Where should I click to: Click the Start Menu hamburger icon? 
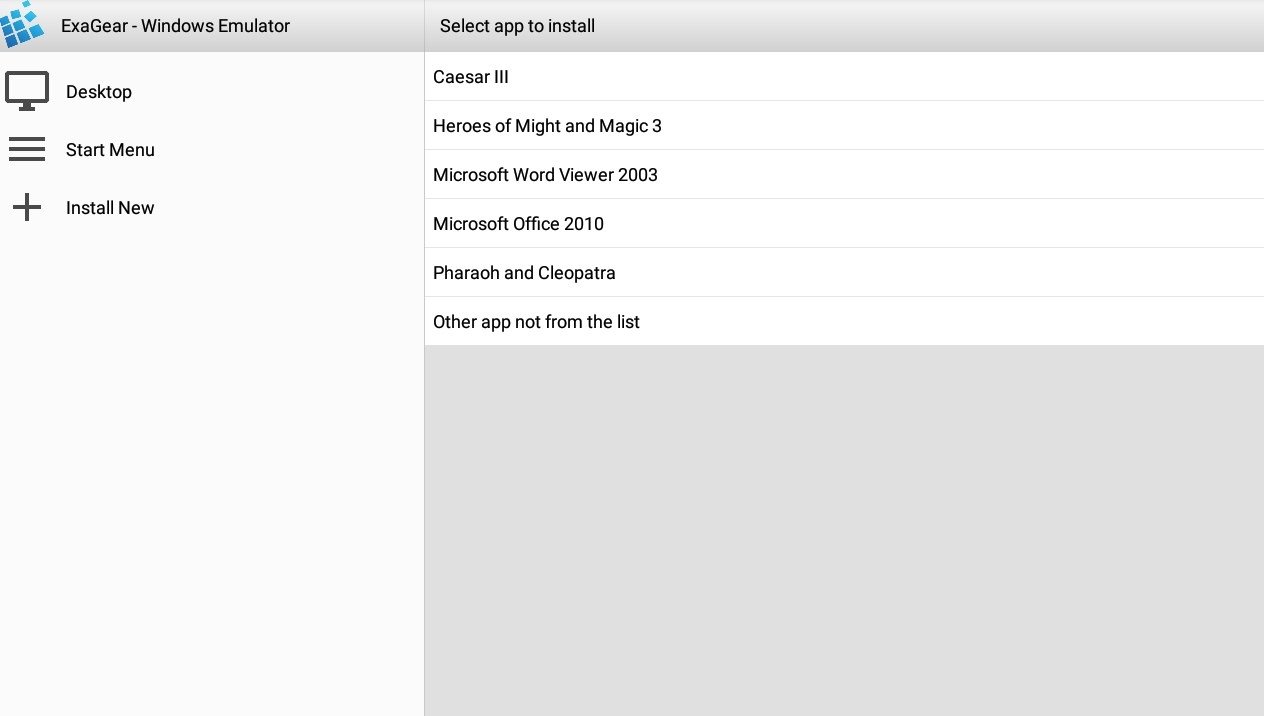point(27,150)
